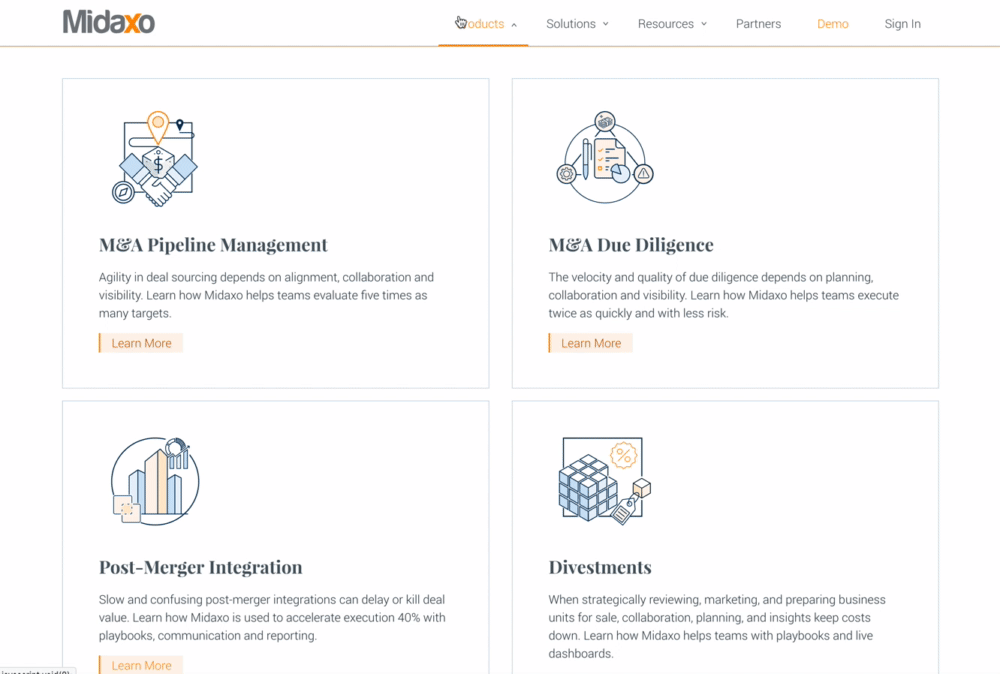Click Sign In in the navigation

pos(902,24)
